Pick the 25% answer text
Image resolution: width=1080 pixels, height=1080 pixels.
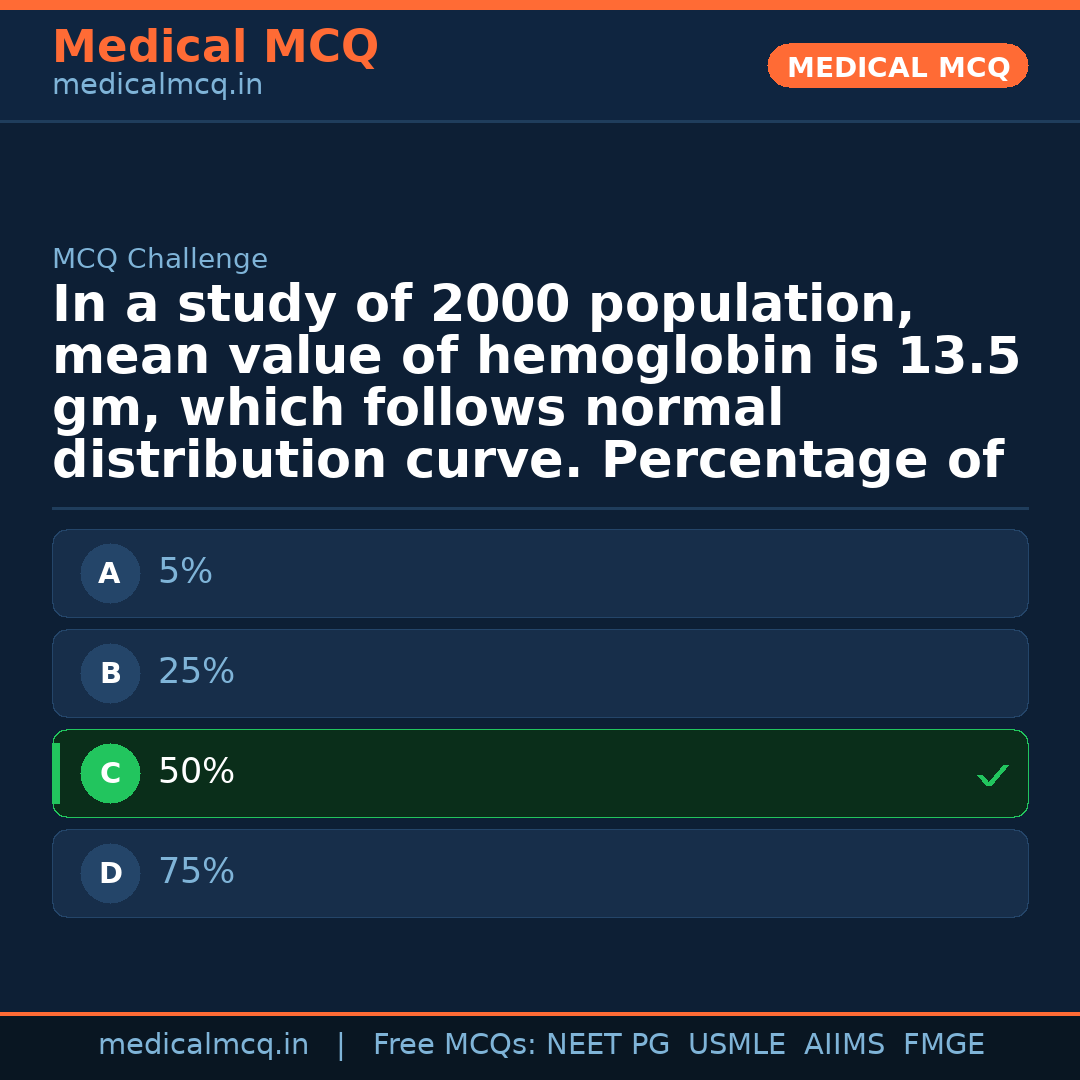[196, 672]
